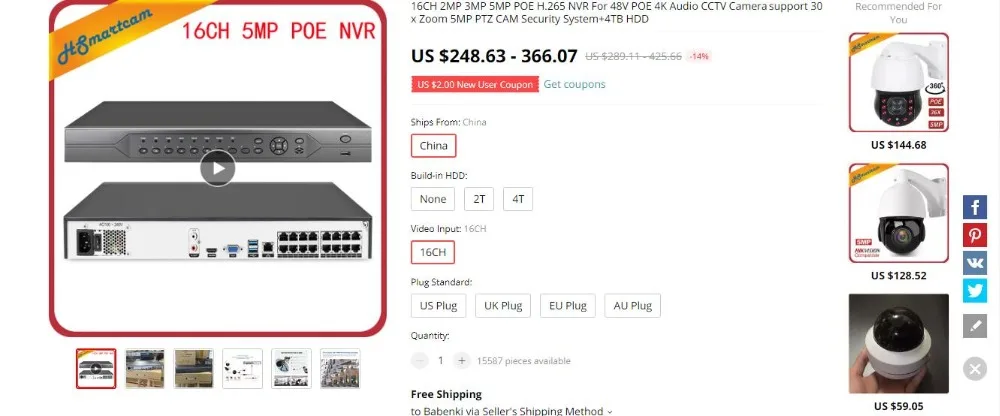Viewport: 1000px width, 416px height.
Task: Expand the Seller's Shipping Method dropdown
Action: click(512, 411)
